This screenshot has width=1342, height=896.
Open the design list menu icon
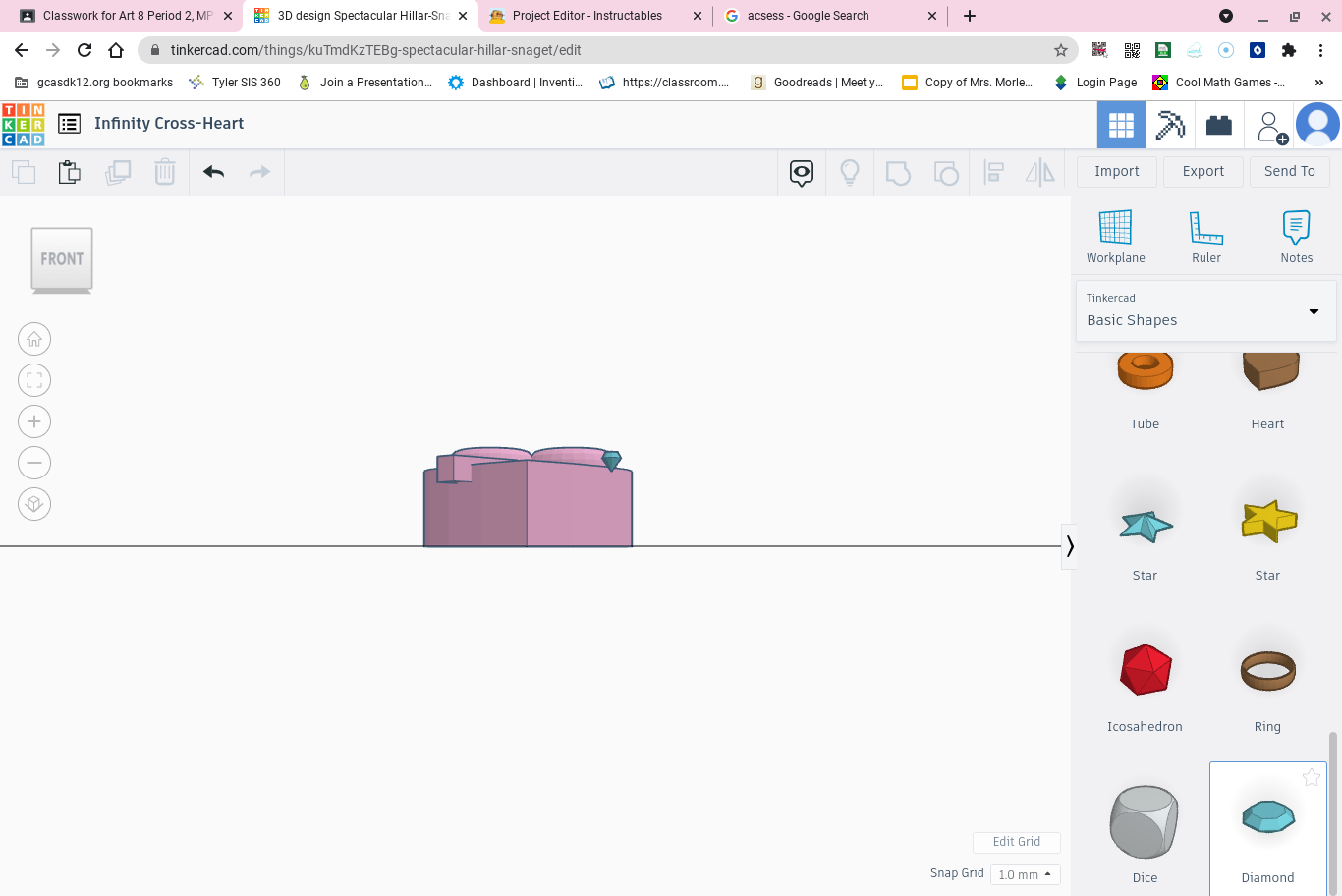[69, 124]
